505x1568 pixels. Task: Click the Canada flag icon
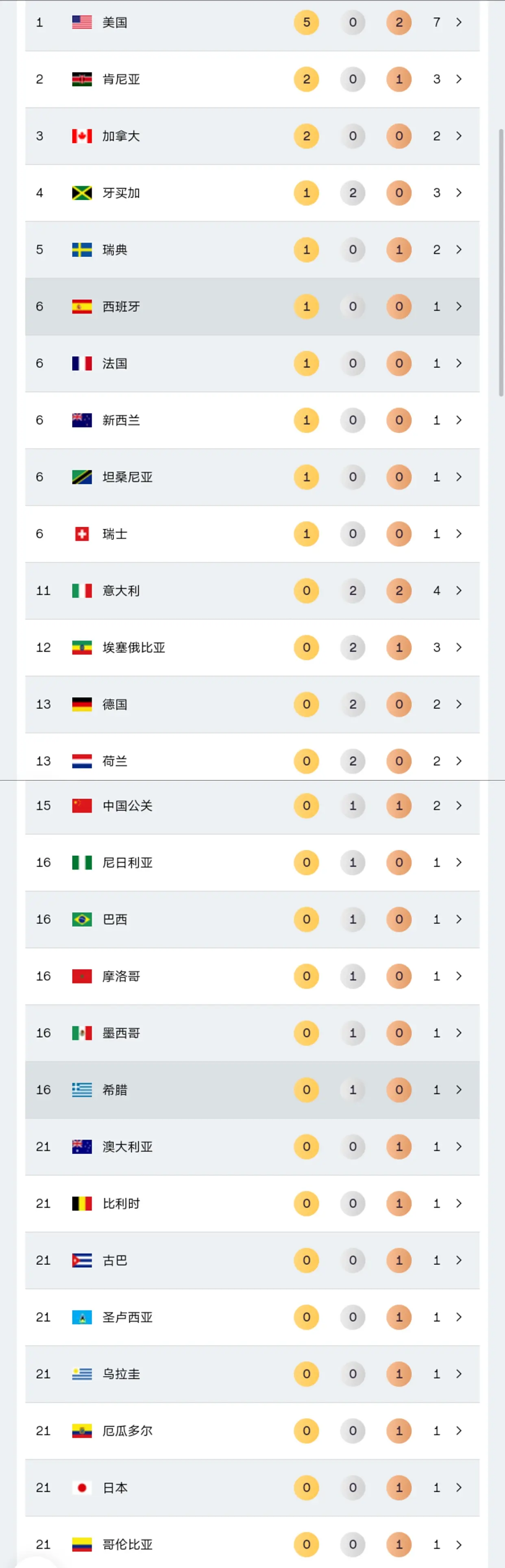coord(82,136)
